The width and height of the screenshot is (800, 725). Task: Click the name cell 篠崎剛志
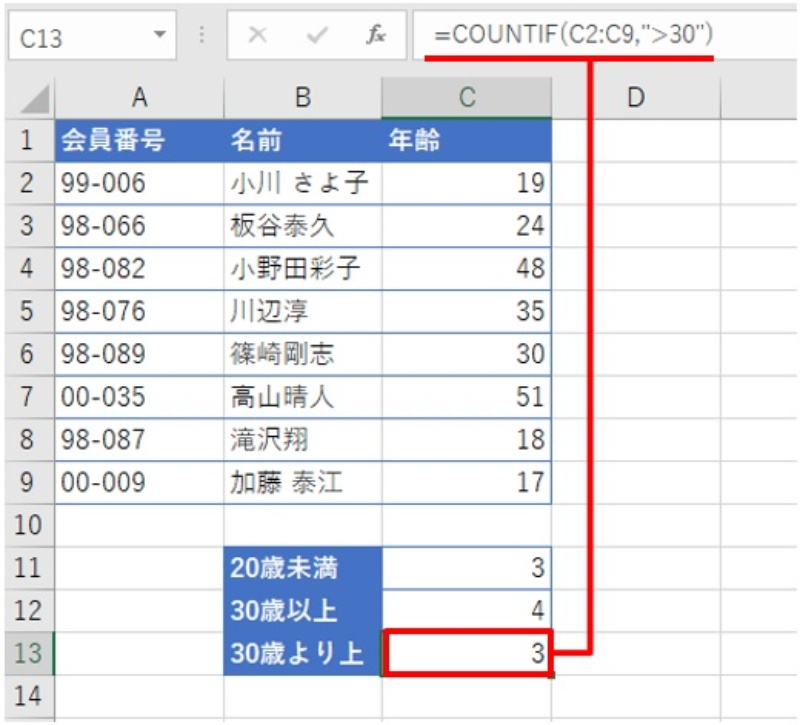pyautogui.click(x=303, y=354)
